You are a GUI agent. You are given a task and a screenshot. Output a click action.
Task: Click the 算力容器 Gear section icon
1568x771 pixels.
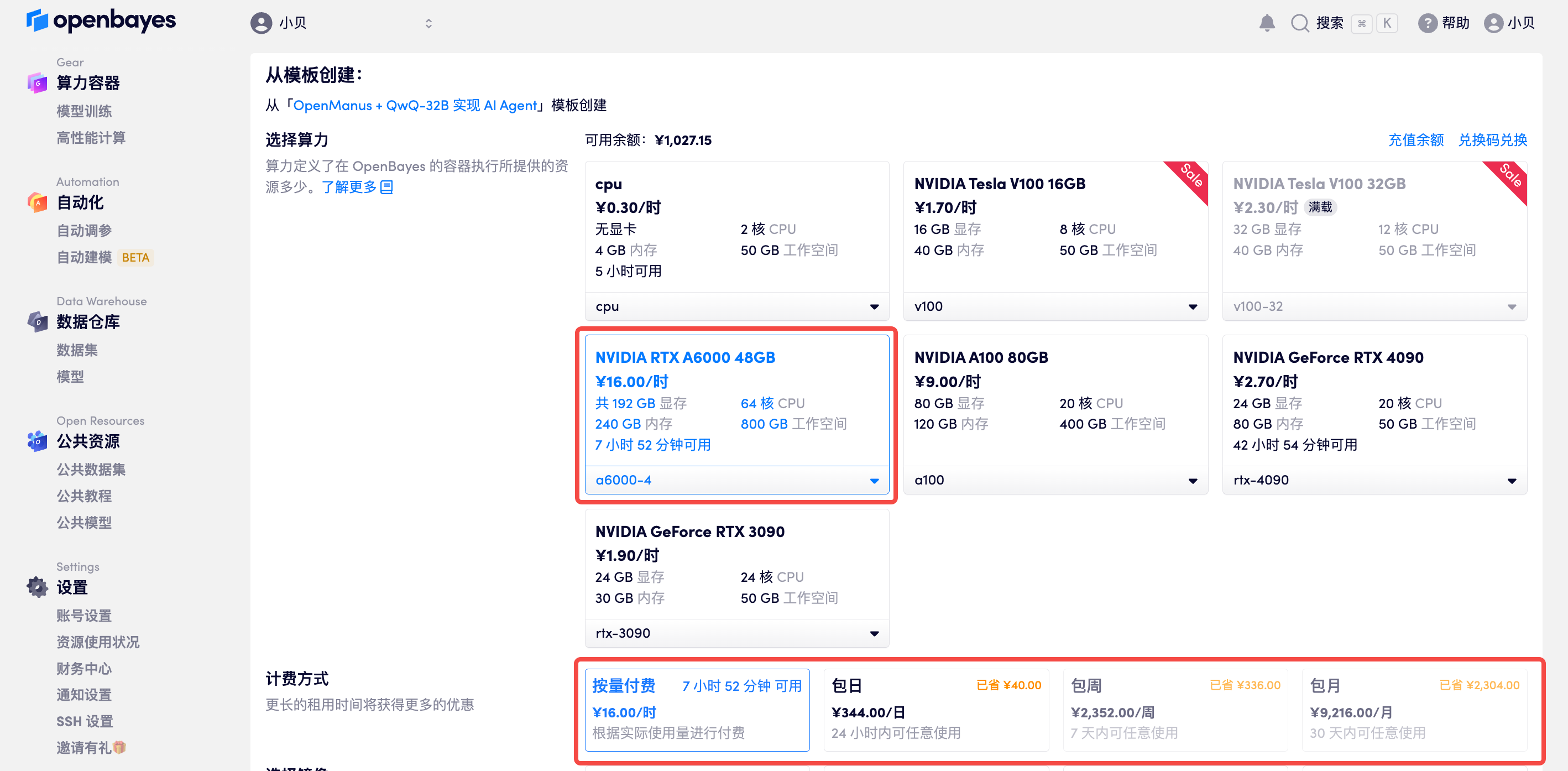[x=37, y=83]
